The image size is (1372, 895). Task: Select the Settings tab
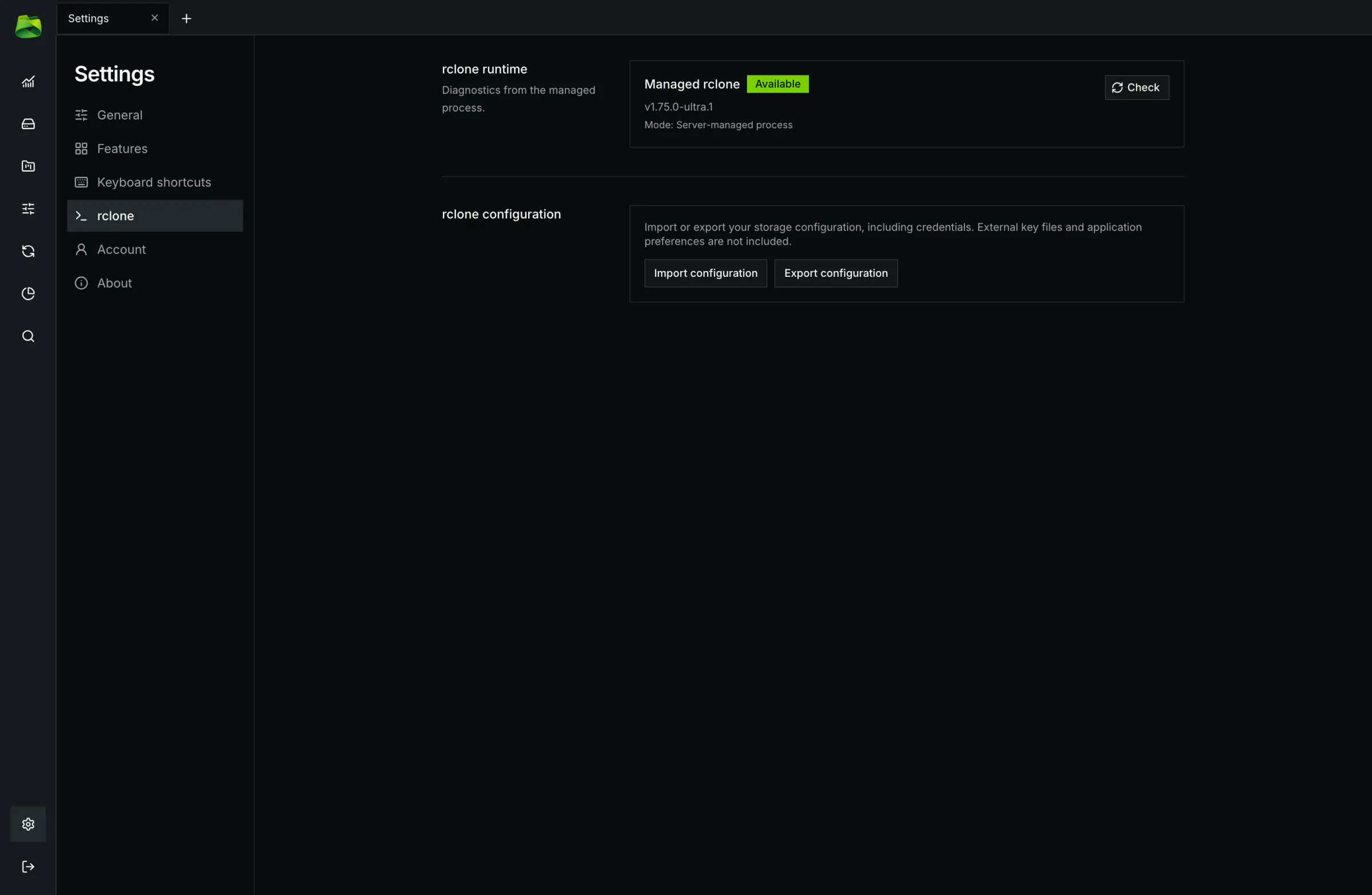(113, 18)
